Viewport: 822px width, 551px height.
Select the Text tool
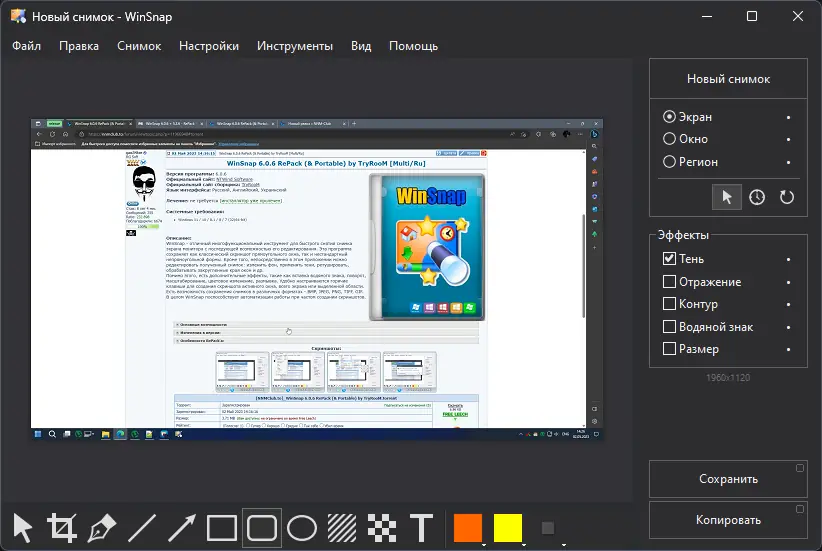(x=421, y=528)
